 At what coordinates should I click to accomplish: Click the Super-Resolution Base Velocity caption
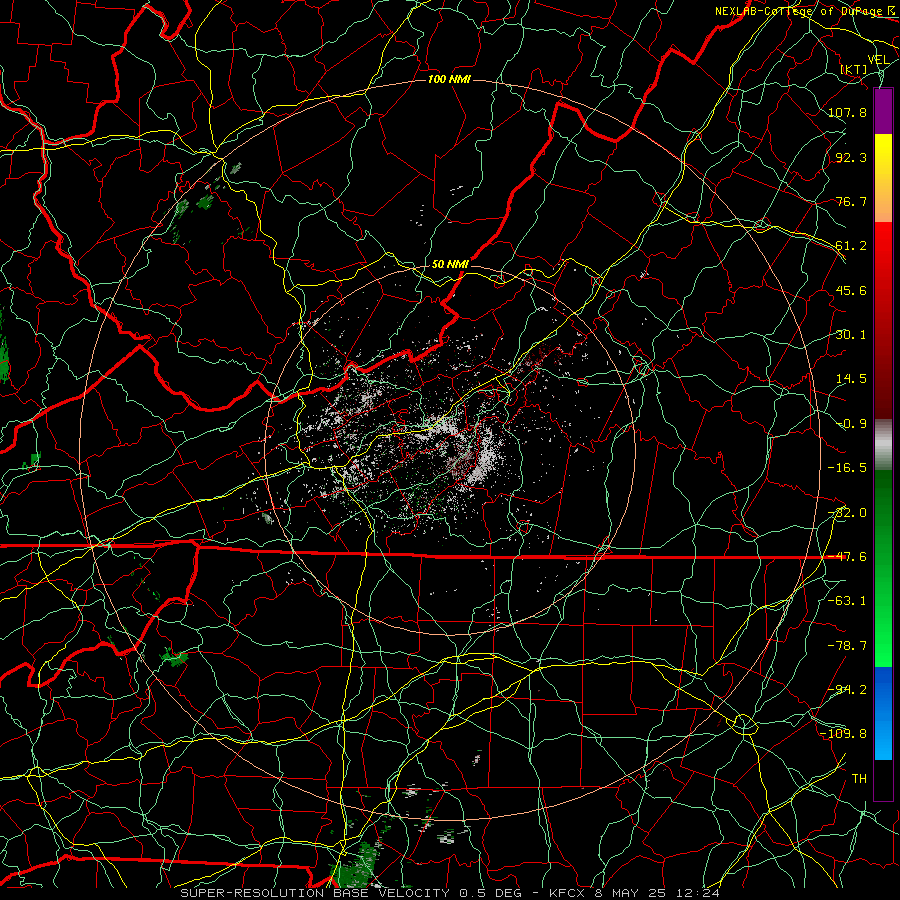(x=450, y=893)
